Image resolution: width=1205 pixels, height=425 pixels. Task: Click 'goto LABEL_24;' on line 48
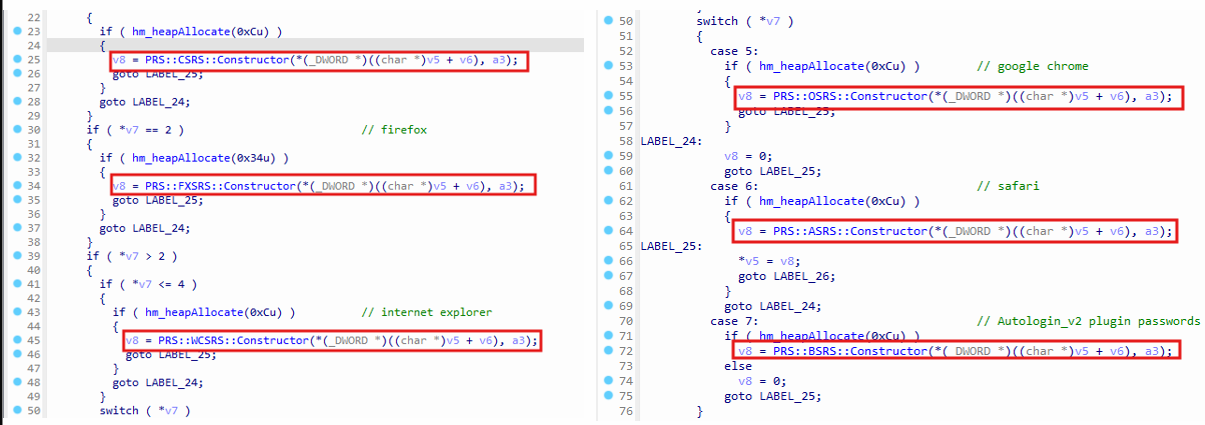coord(158,382)
